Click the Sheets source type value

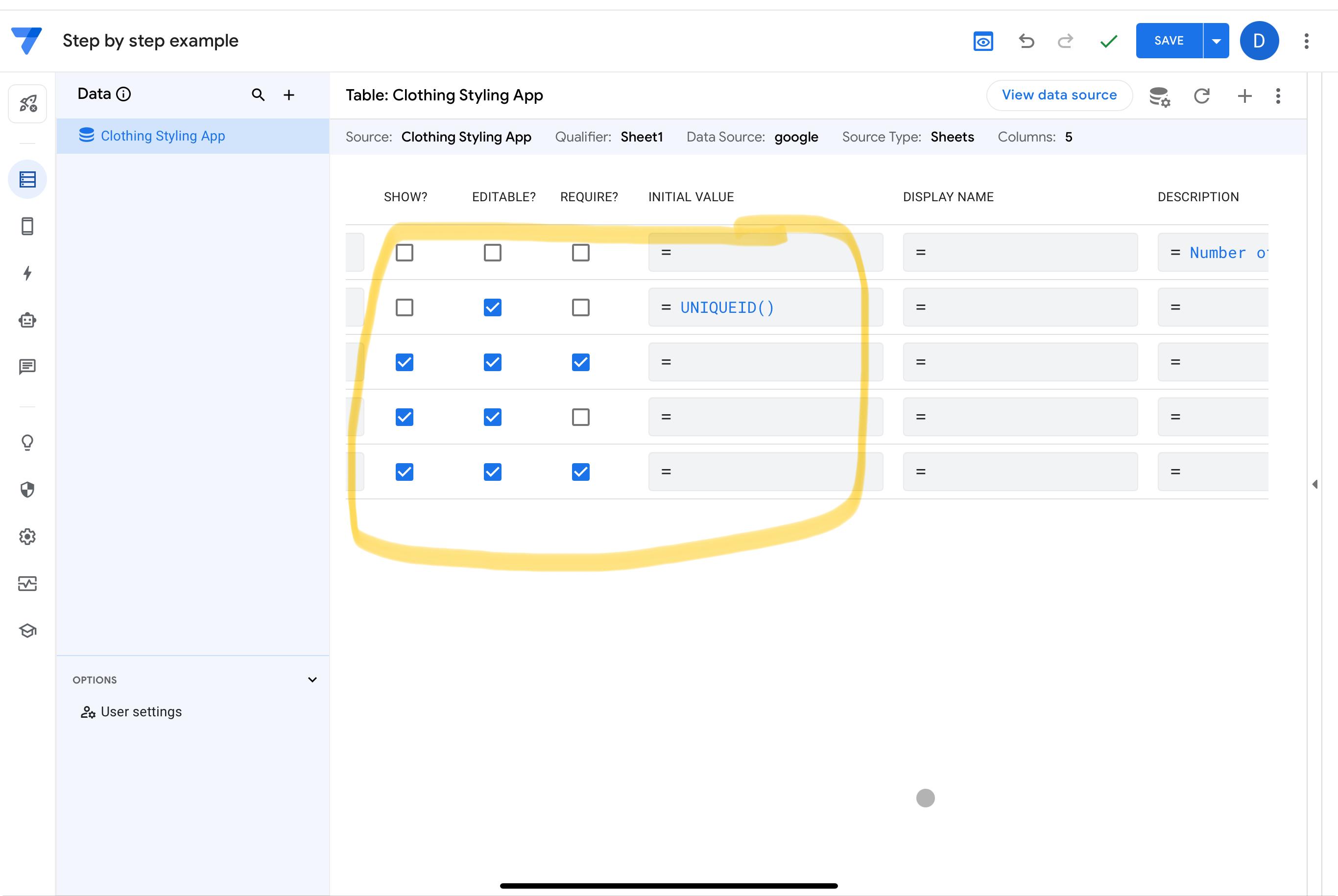coord(952,137)
